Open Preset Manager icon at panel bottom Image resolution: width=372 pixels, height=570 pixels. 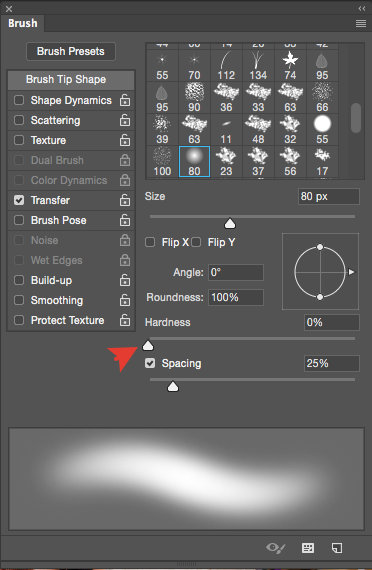(x=308, y=548)
